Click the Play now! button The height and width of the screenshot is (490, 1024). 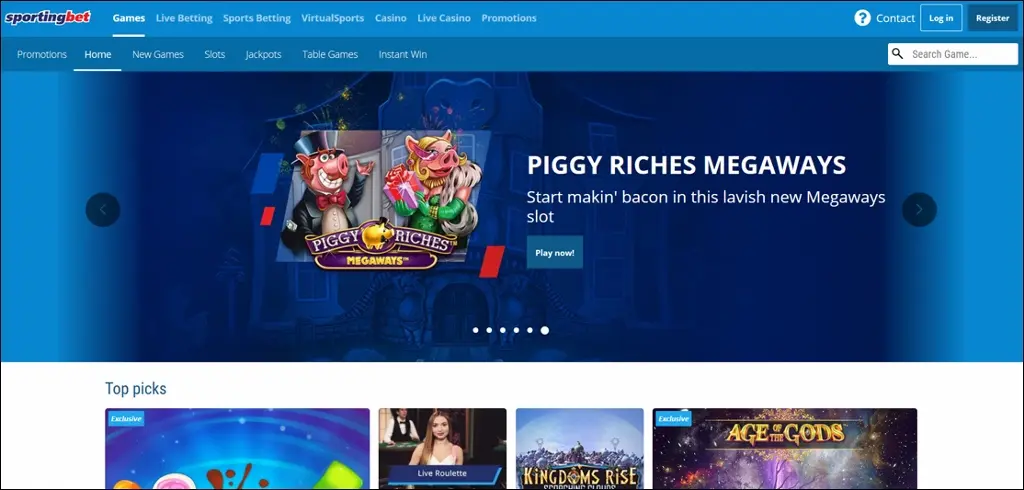[554, 252]
